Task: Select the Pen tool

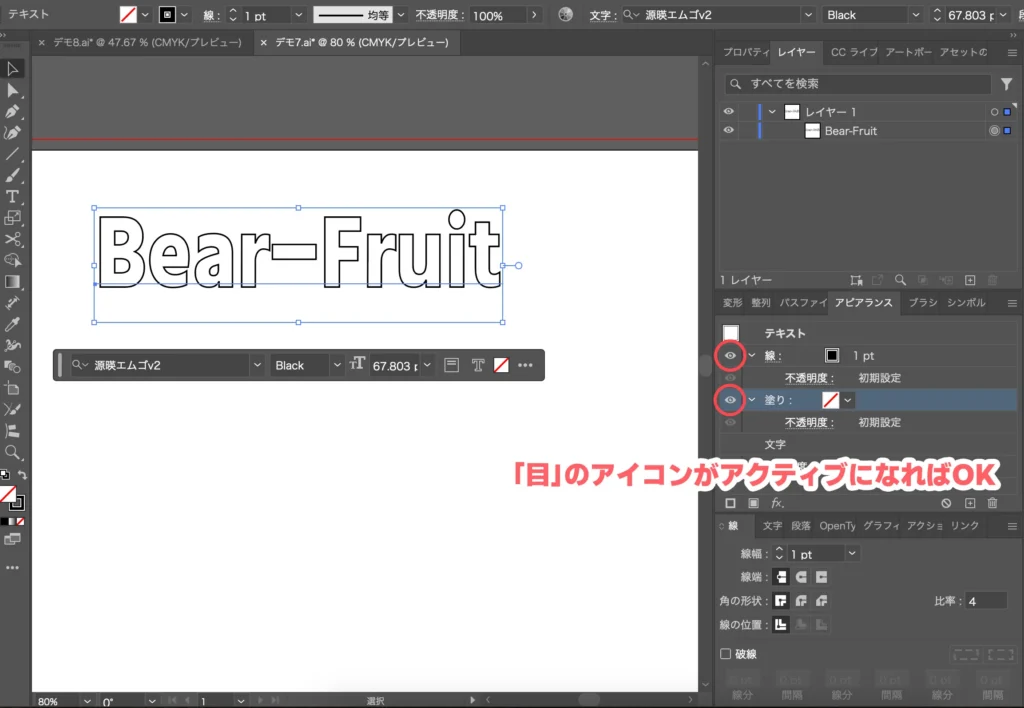Action: coord(13,111)
